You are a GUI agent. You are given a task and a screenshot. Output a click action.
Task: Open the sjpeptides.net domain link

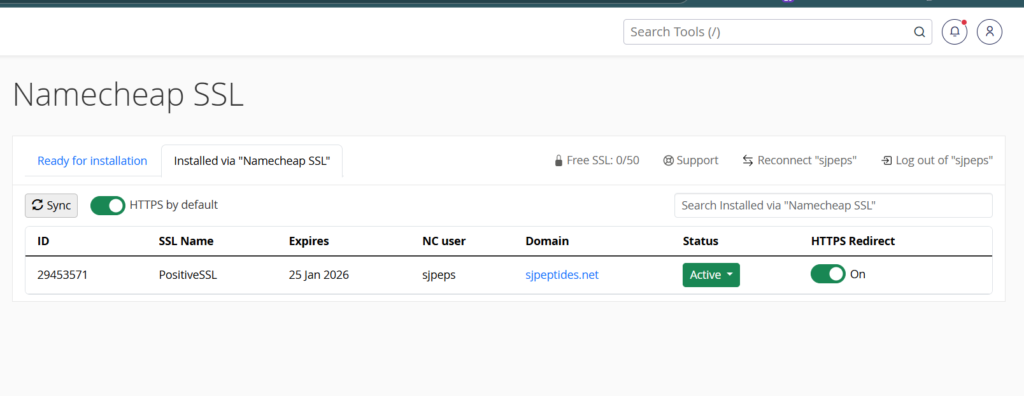tap(562, 275)
